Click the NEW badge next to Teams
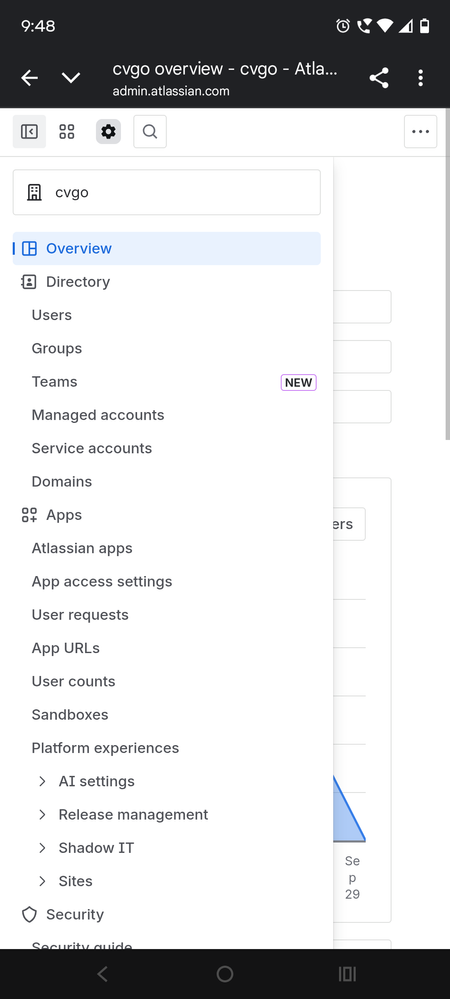This screenshot has height=999, width=450. (x=298, y=382)
